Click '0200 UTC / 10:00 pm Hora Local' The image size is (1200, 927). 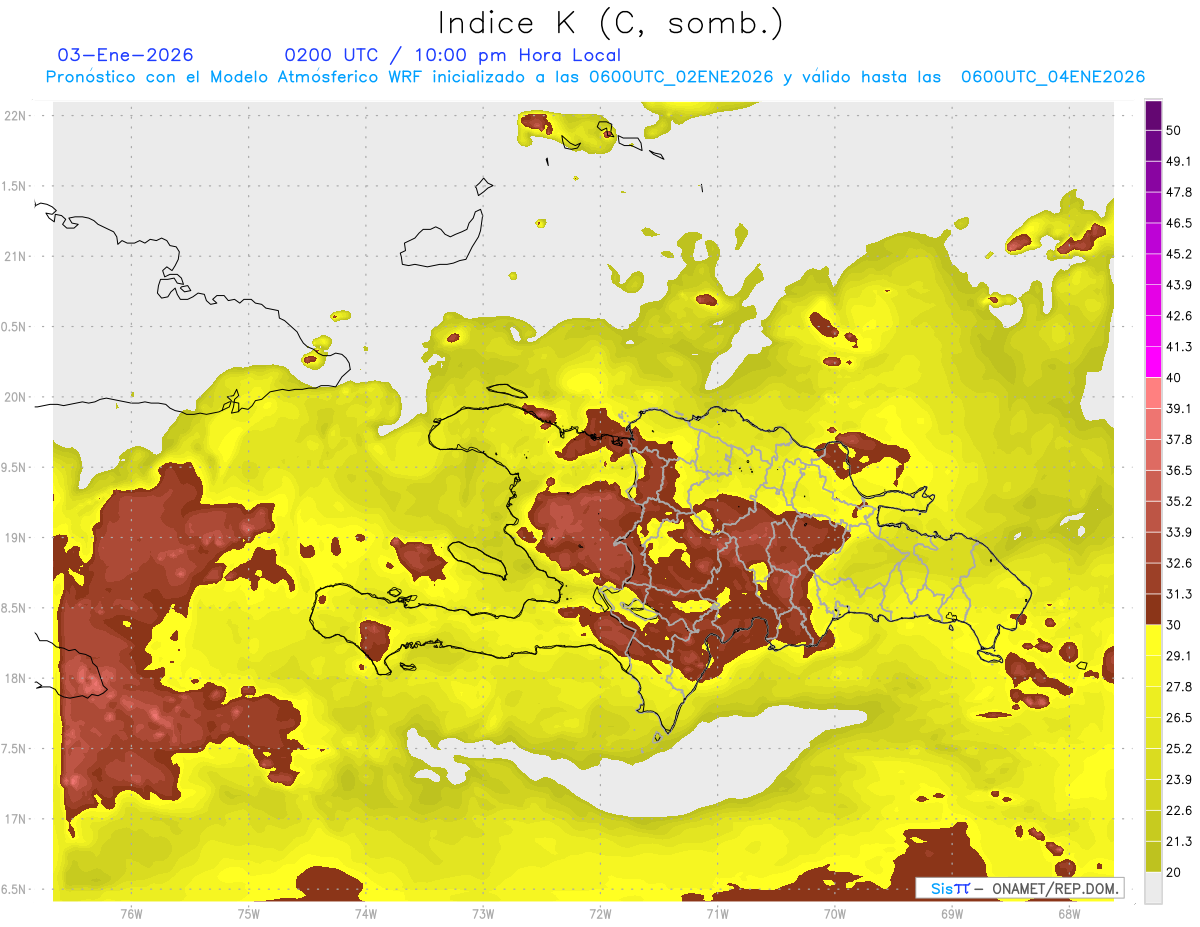[x=452, y=56]
